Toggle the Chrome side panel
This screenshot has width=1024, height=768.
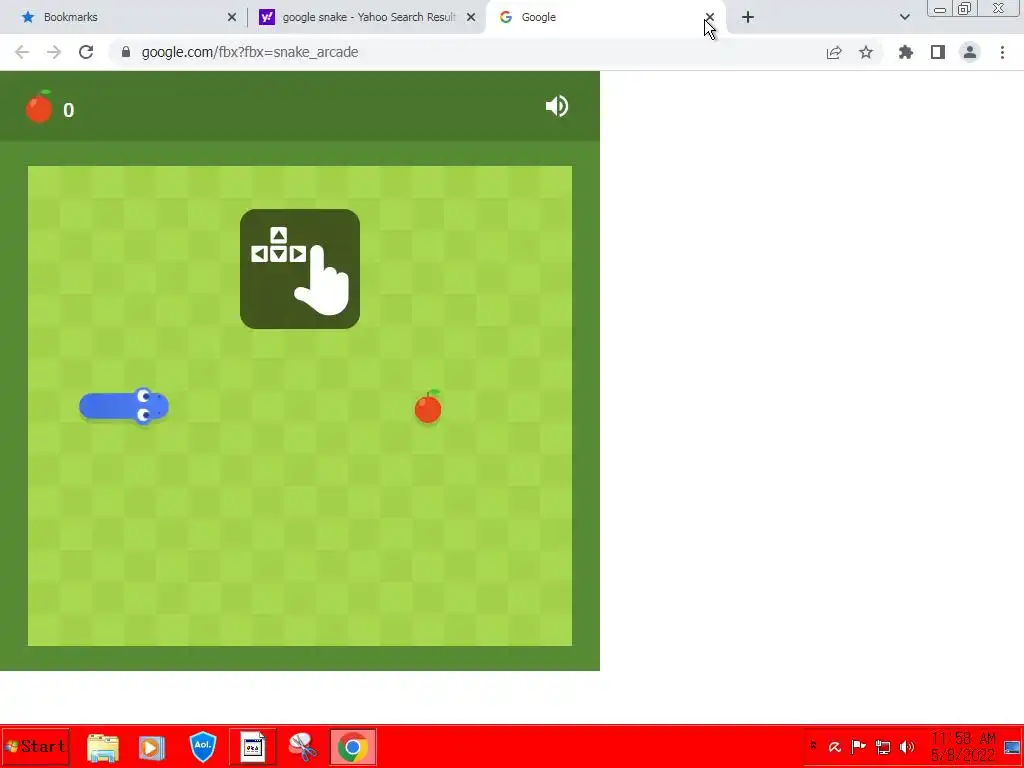point(938,52)
